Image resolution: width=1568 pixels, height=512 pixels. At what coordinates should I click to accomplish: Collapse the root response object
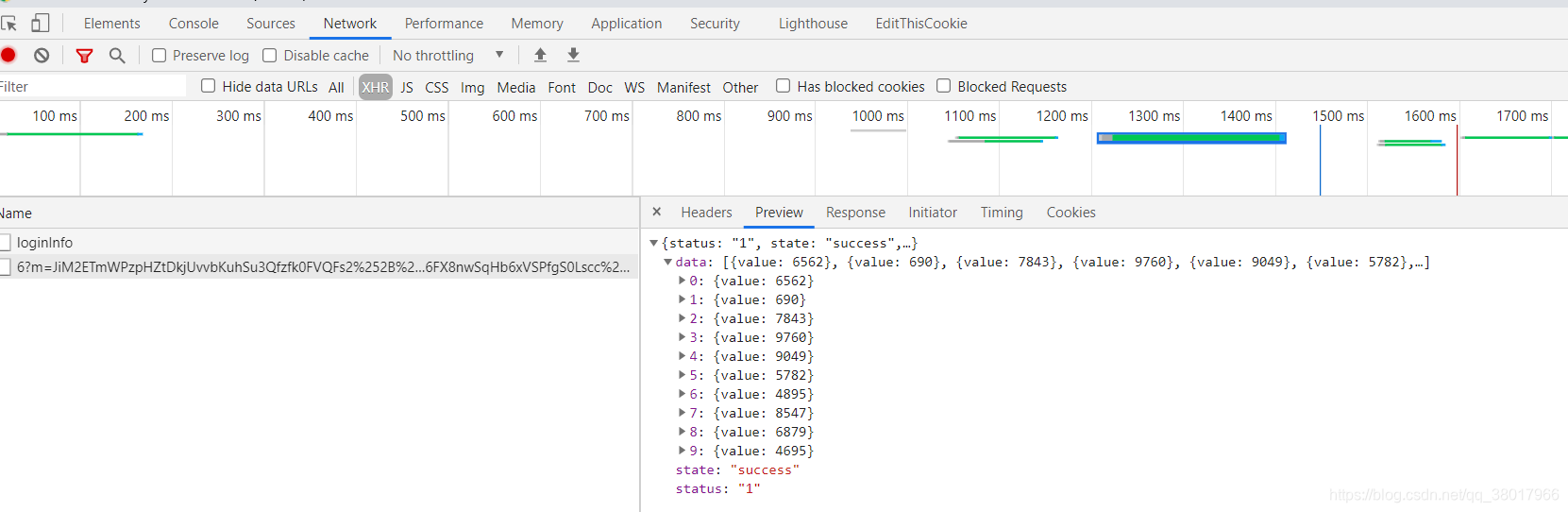[654, 243]
